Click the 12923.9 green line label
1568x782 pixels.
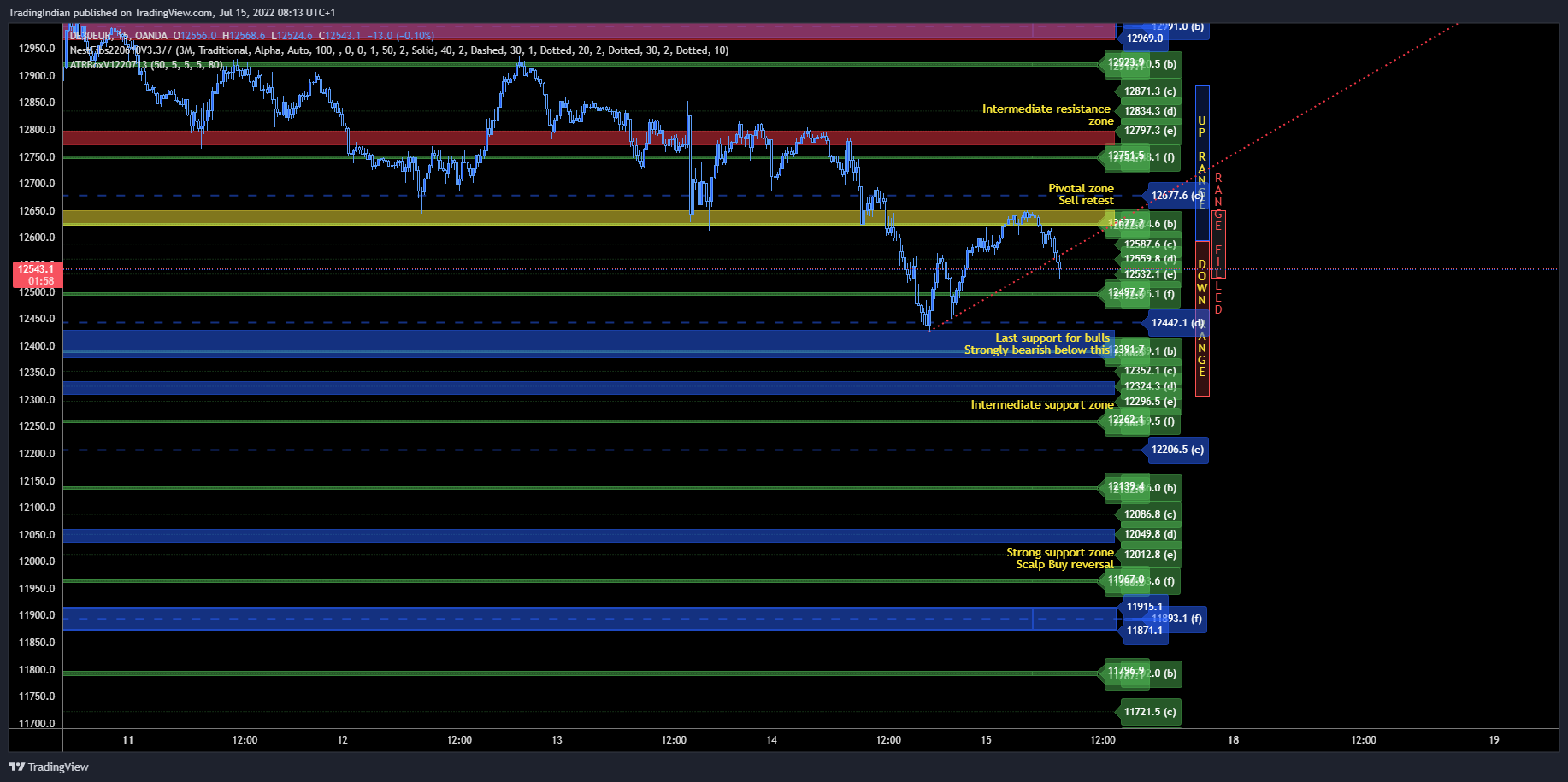[1126, 62]
